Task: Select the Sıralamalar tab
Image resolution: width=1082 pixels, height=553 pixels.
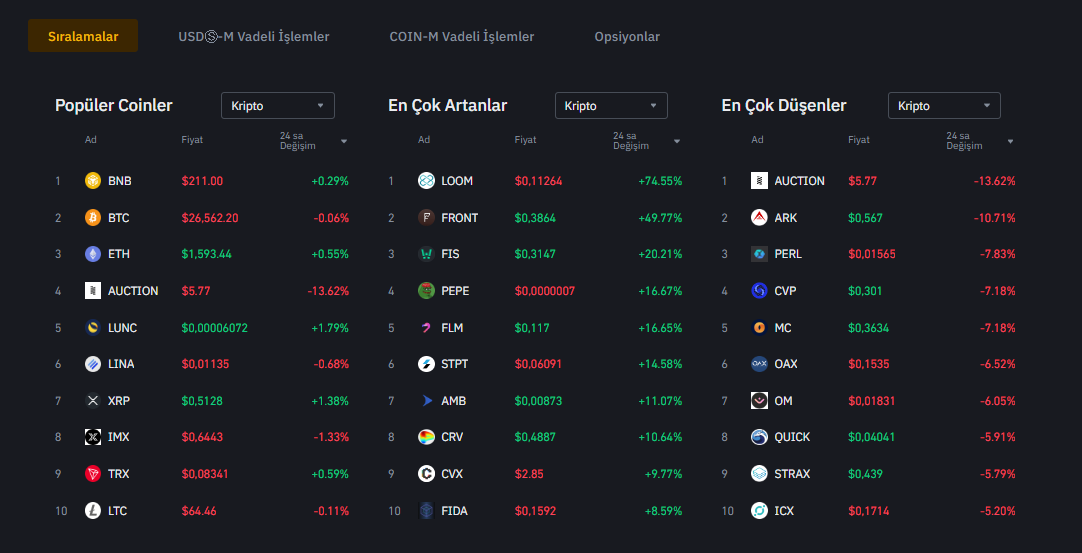Action: [x=83, y=37]
